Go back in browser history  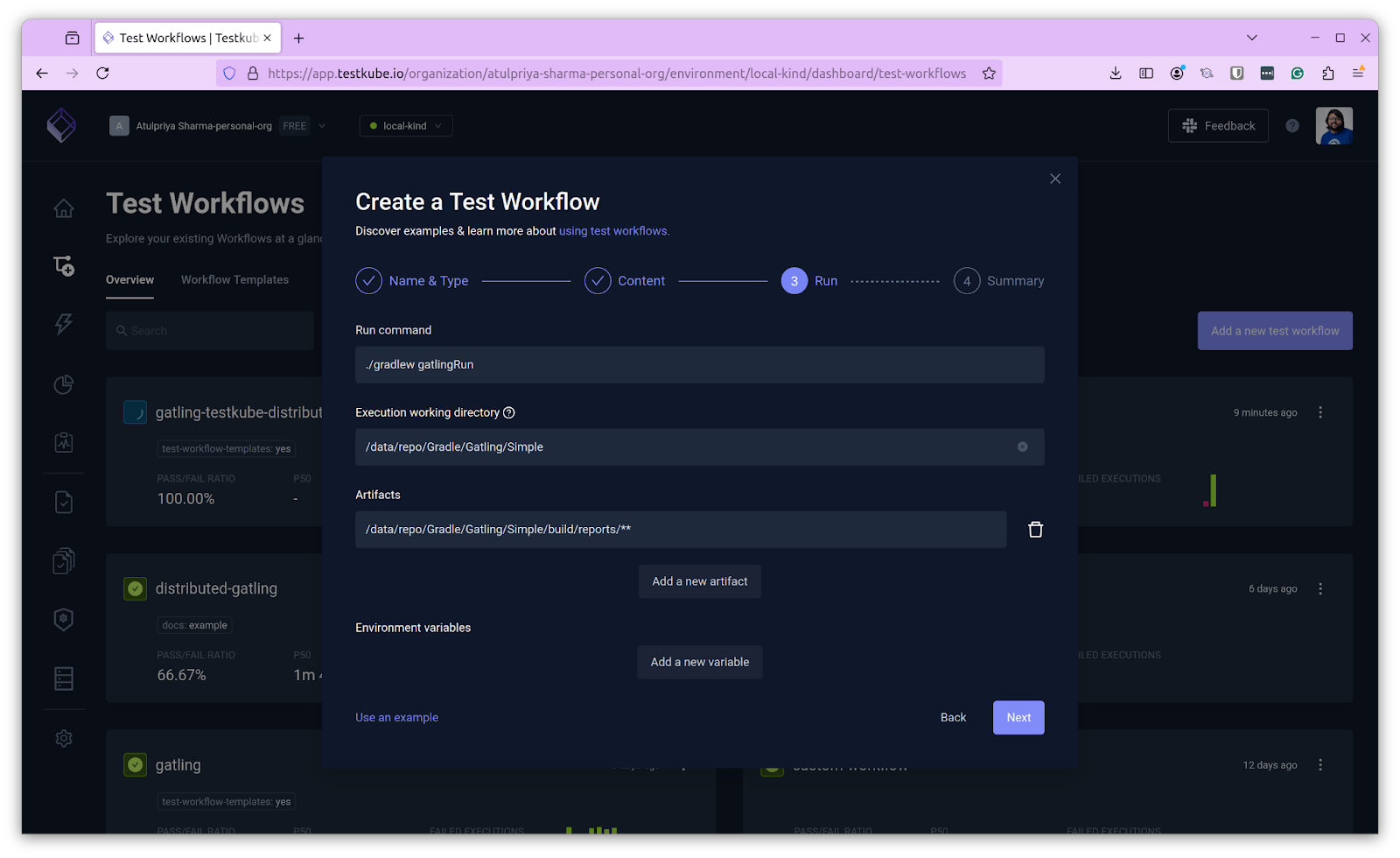pyautogui.click(x=42, y=74)
